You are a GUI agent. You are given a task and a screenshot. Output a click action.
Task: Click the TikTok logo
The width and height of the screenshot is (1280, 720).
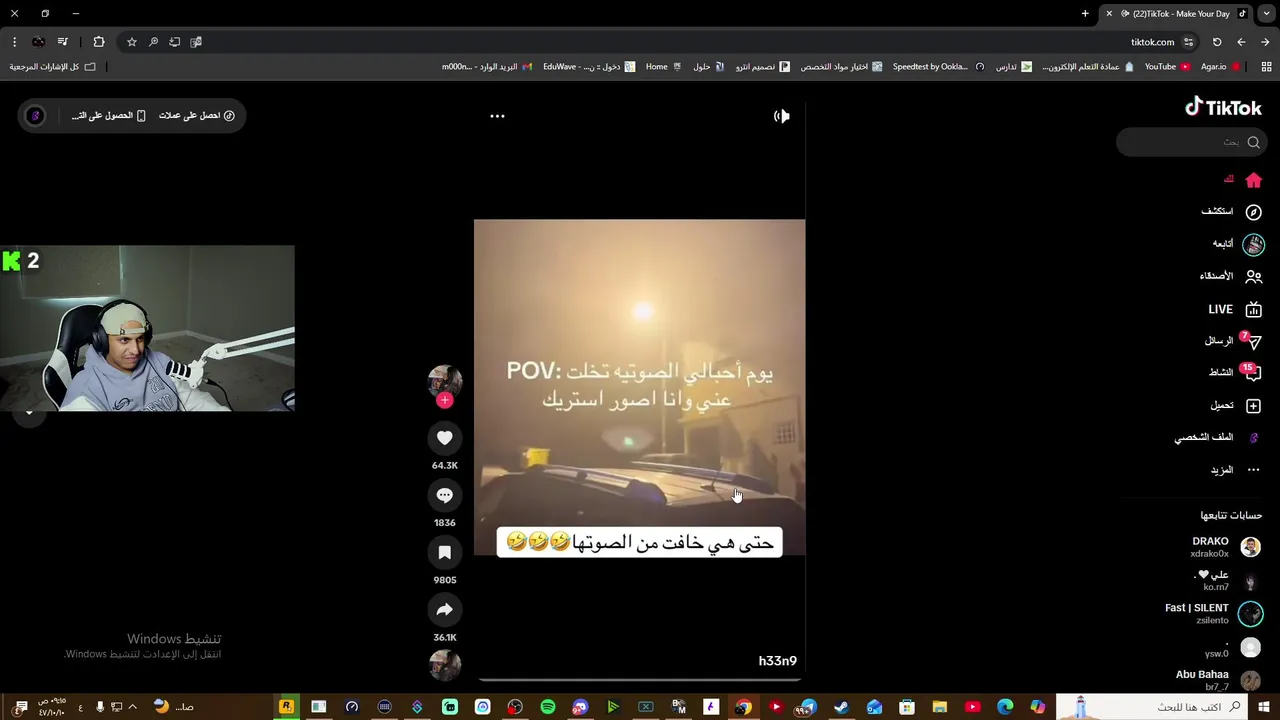point(1223,107)
